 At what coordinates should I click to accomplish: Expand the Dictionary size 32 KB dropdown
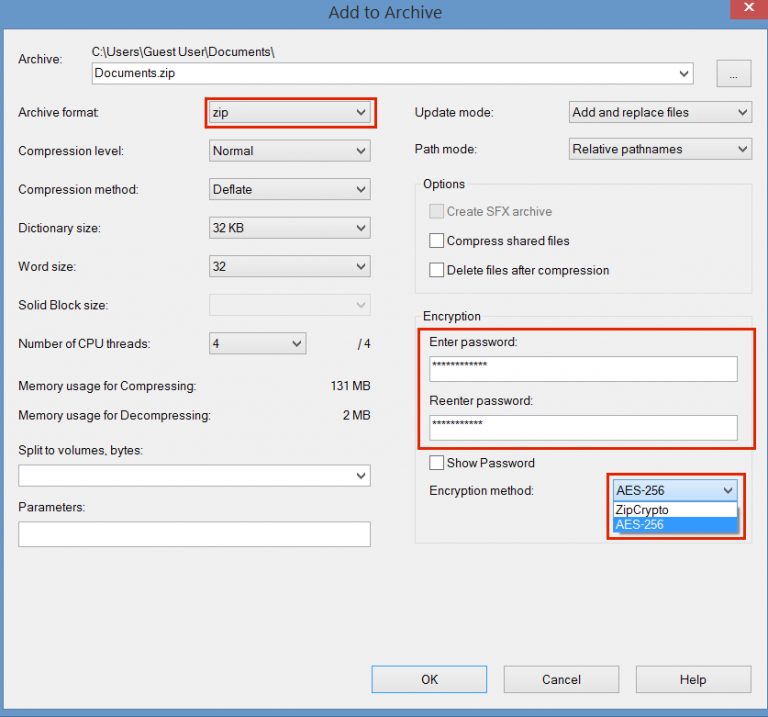coord(289,228)
